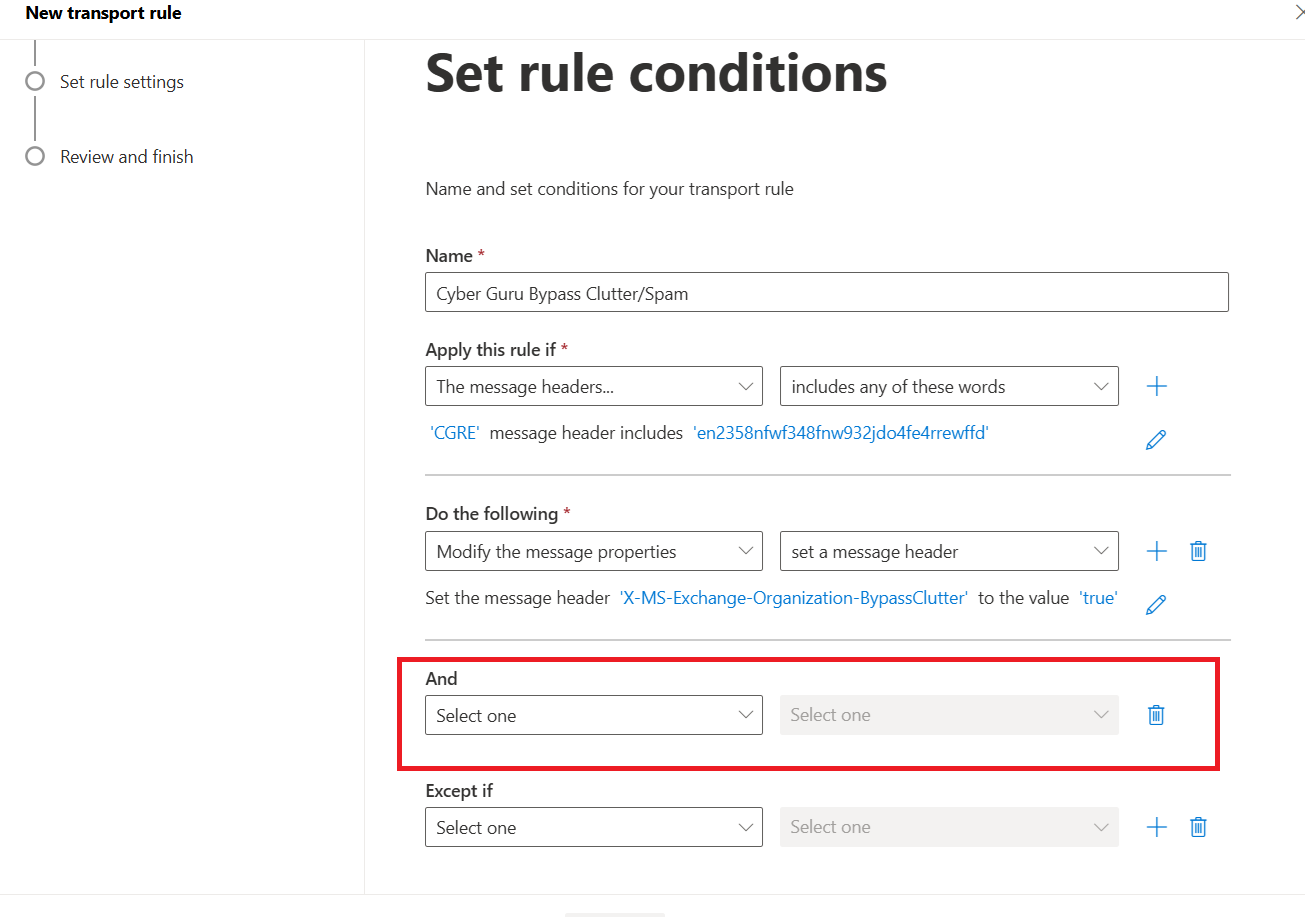Click the 'CGRE' header name link
This screenshot has height=917, width=1305.
[x=455, y=433]
